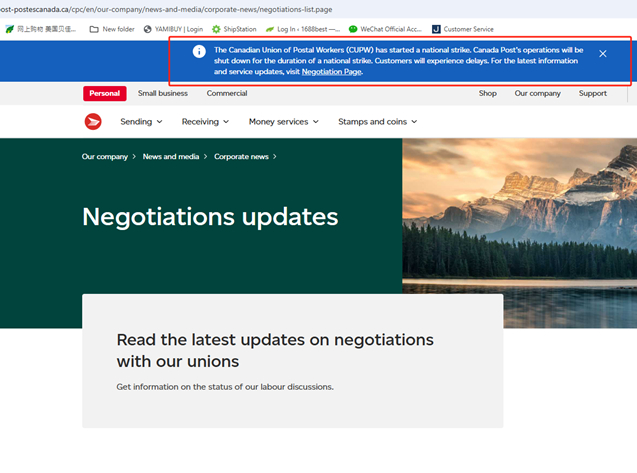Screen dimensions: 637x473
Task: Open the New folder bookmark folder
Action: click(x=112, y=29)
